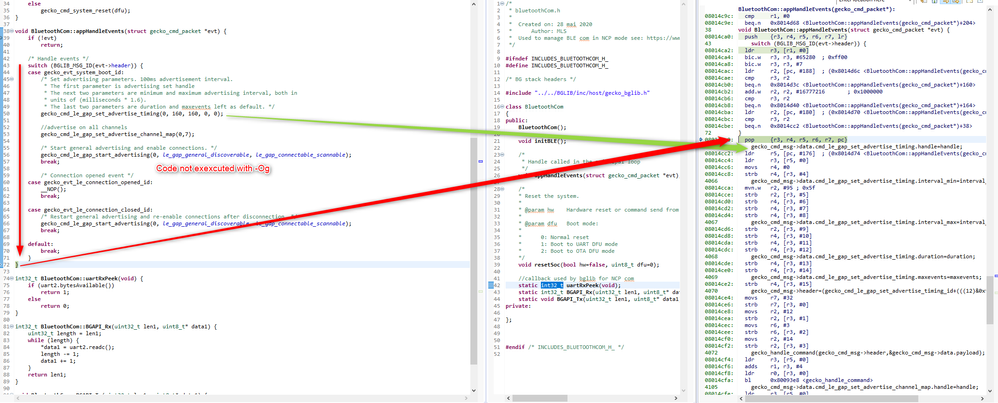The height and width of the screenshot is (403, 998).
Task: Click the 'mvn.w r2, #95 ; 0x5f' instruction
Action: [x=782, y=189]
